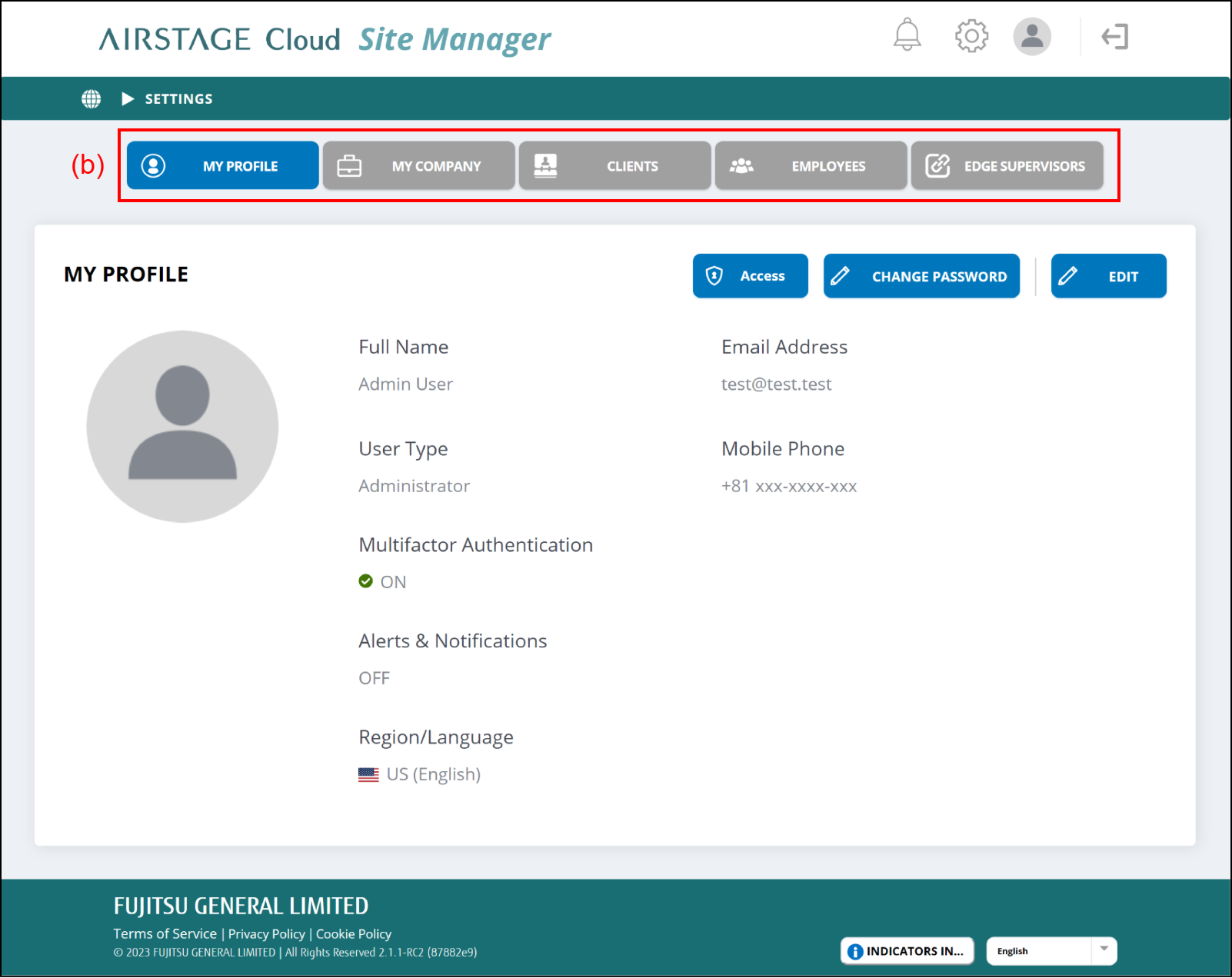Click the info icon on Indicators button
This screenshot has width=1232, height=978.
(855, 952)
